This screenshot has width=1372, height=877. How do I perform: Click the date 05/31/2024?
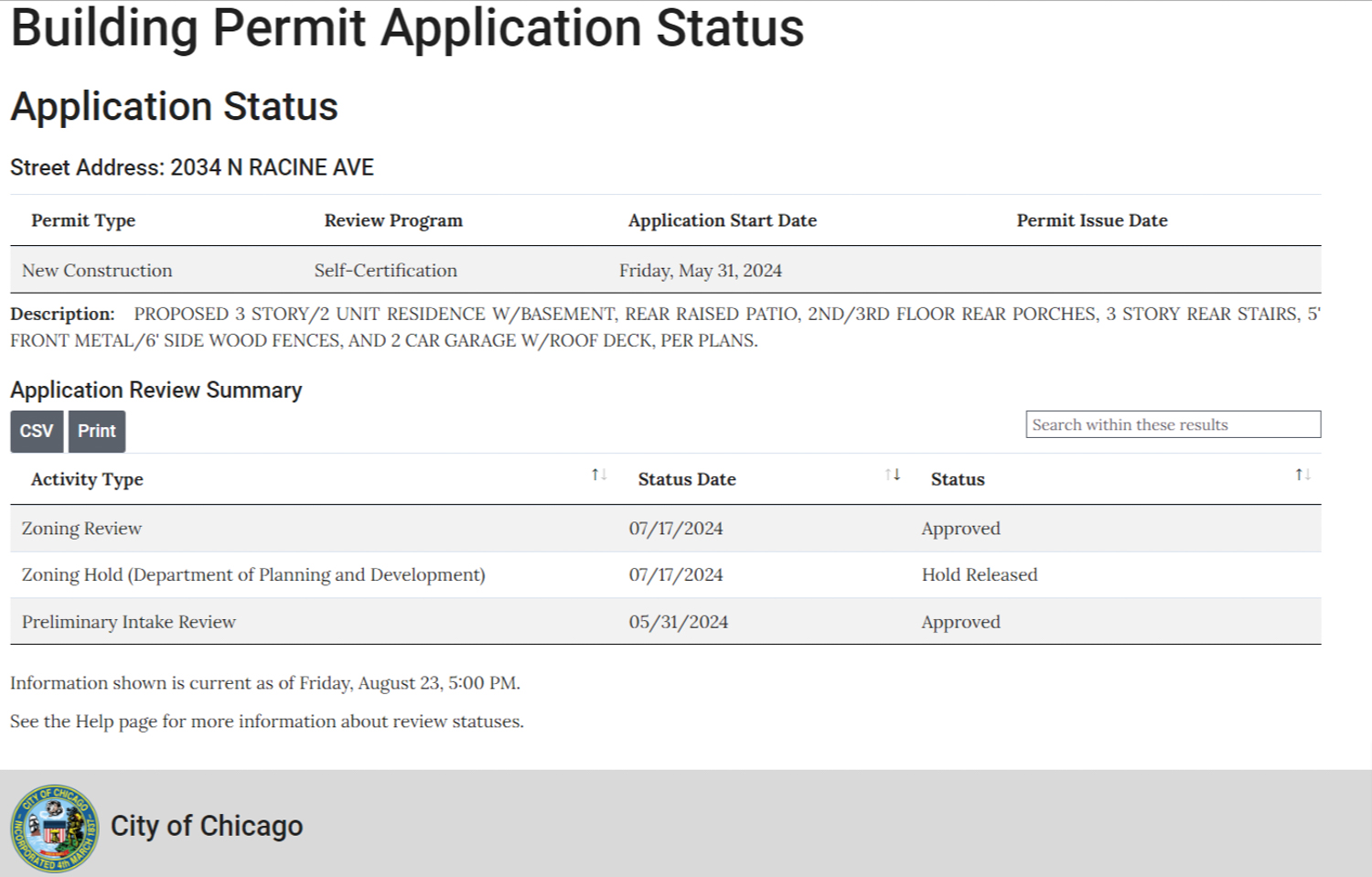(679, 622)
